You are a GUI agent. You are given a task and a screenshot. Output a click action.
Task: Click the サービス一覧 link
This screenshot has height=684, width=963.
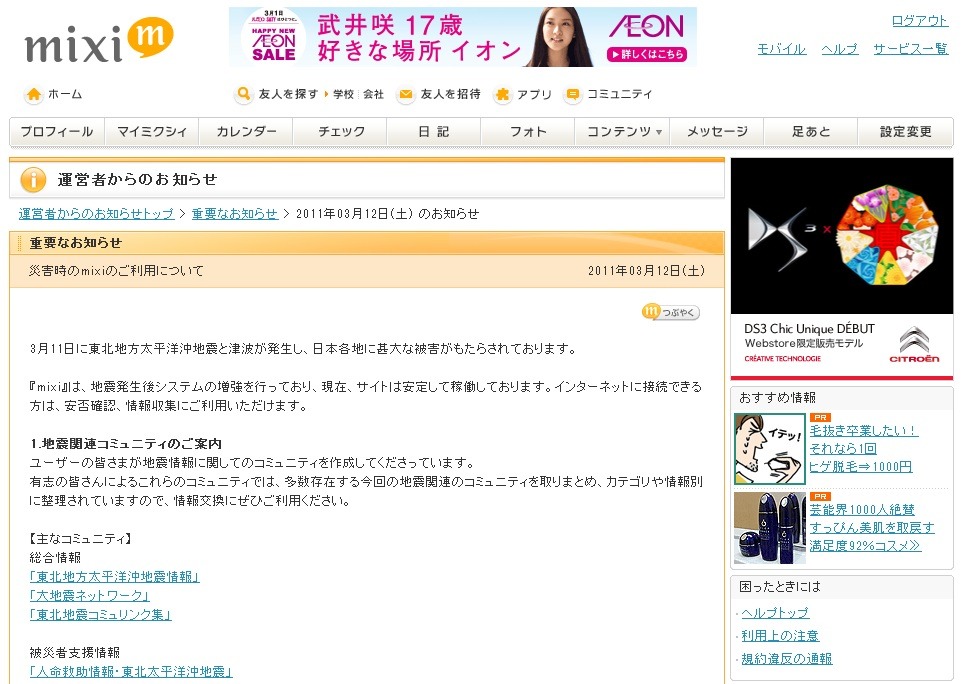(x=910, y=49)
